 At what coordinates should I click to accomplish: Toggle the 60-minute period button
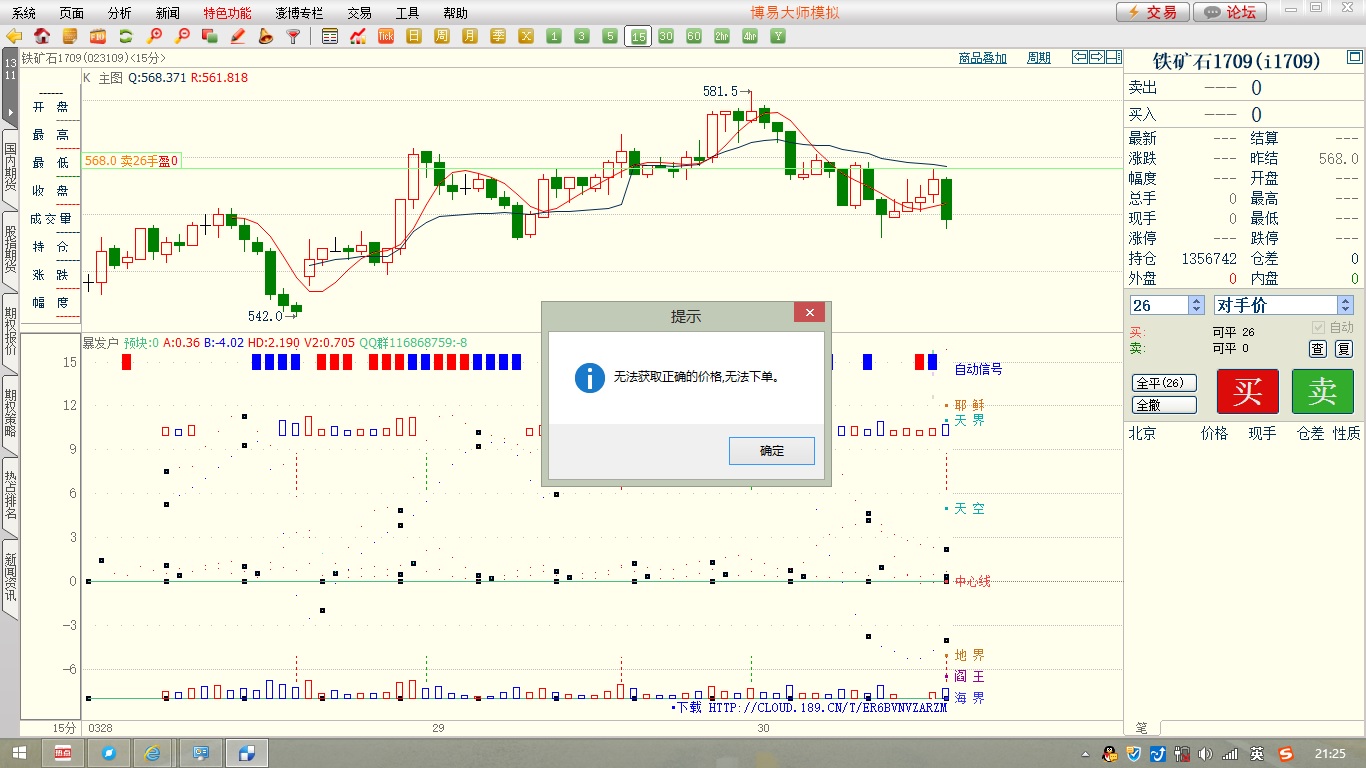point(694,36)
